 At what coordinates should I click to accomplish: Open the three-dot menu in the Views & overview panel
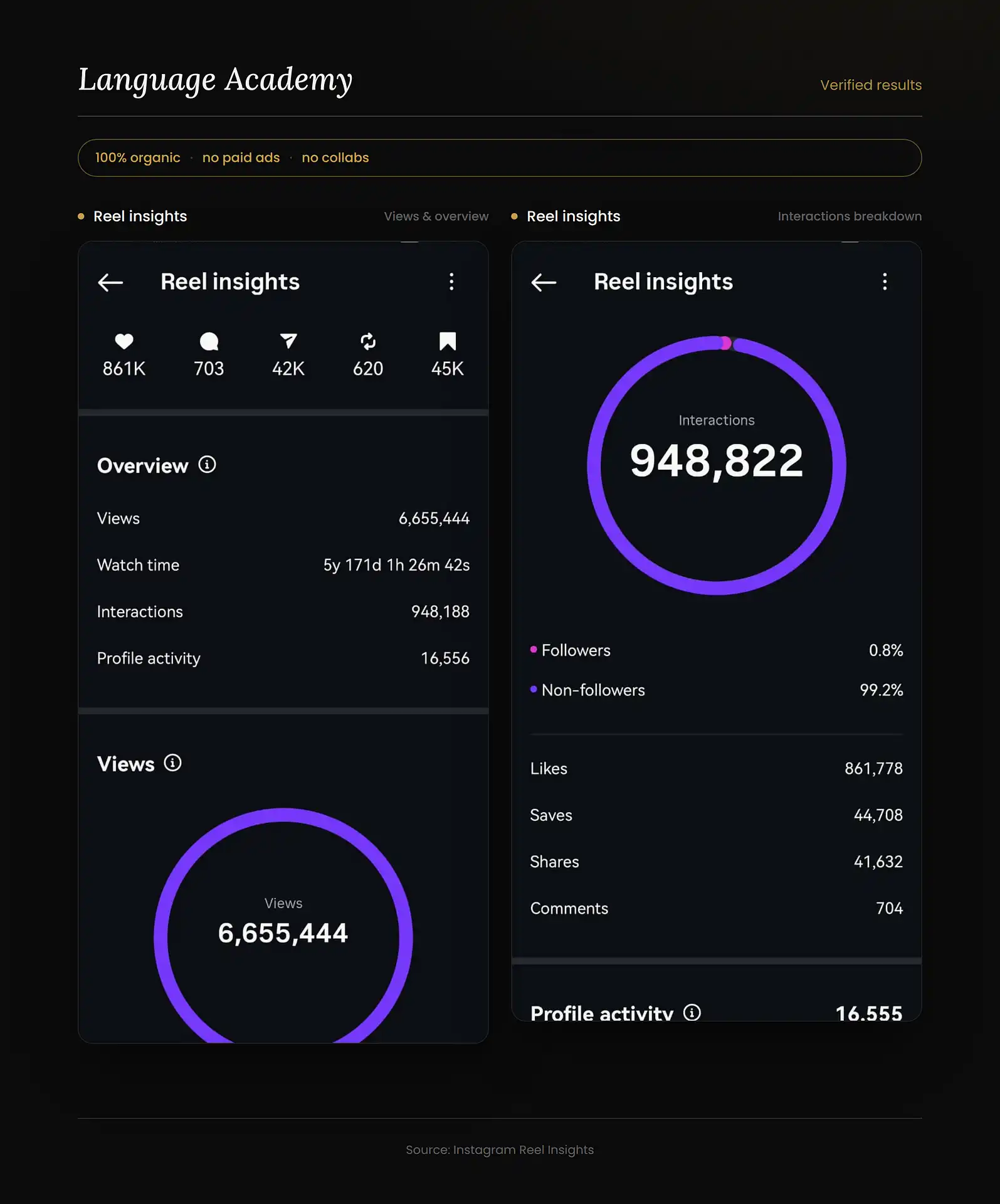coord(451,282)
